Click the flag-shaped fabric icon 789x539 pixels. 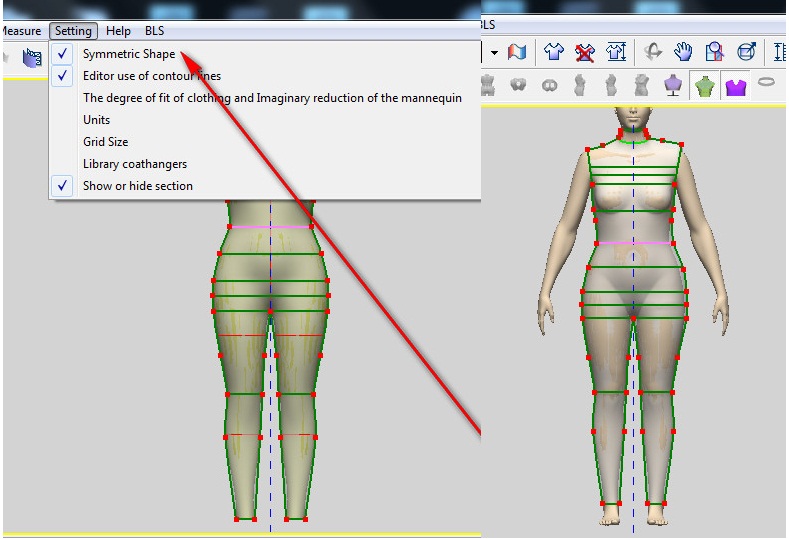(517, 51)
